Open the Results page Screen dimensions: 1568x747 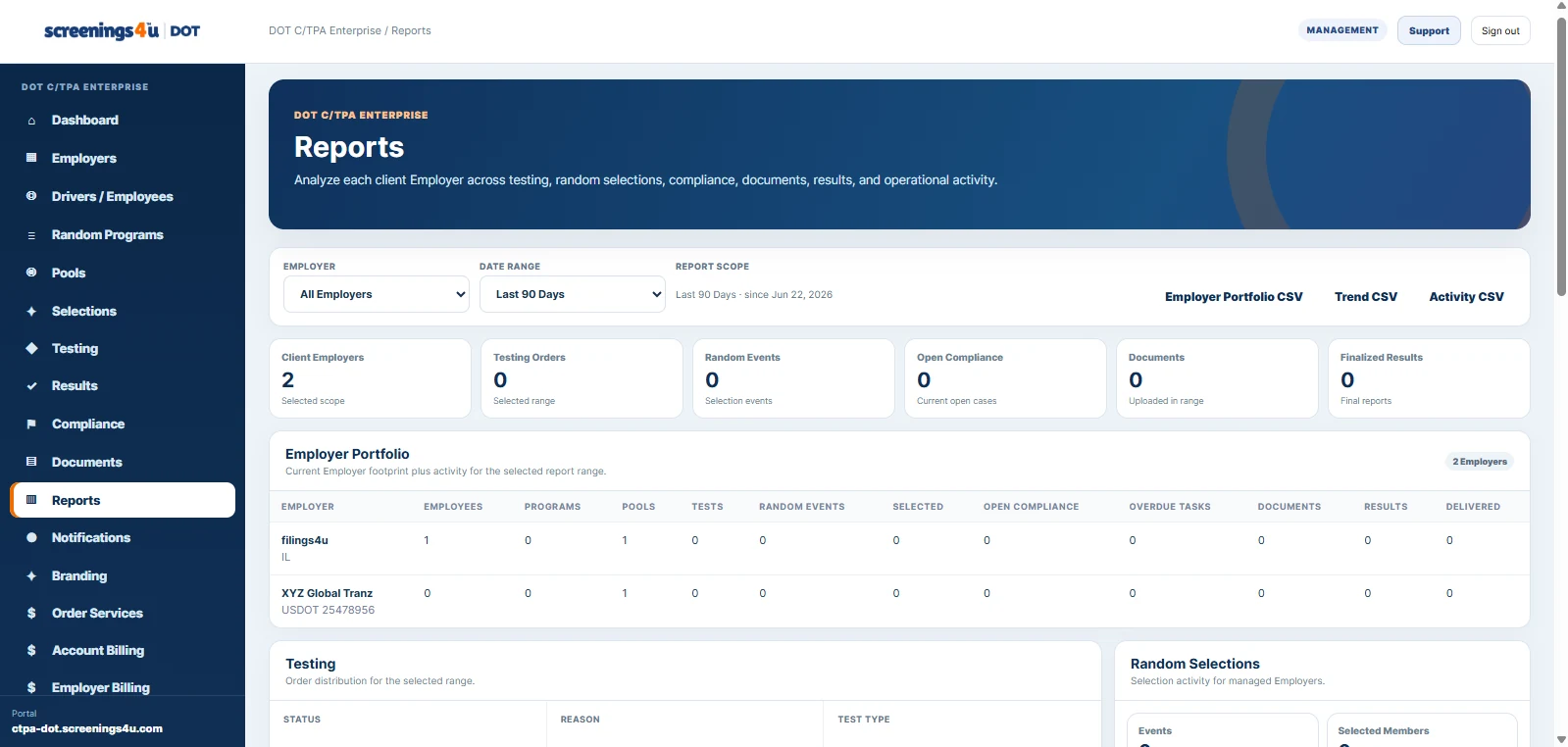point(123,385)
